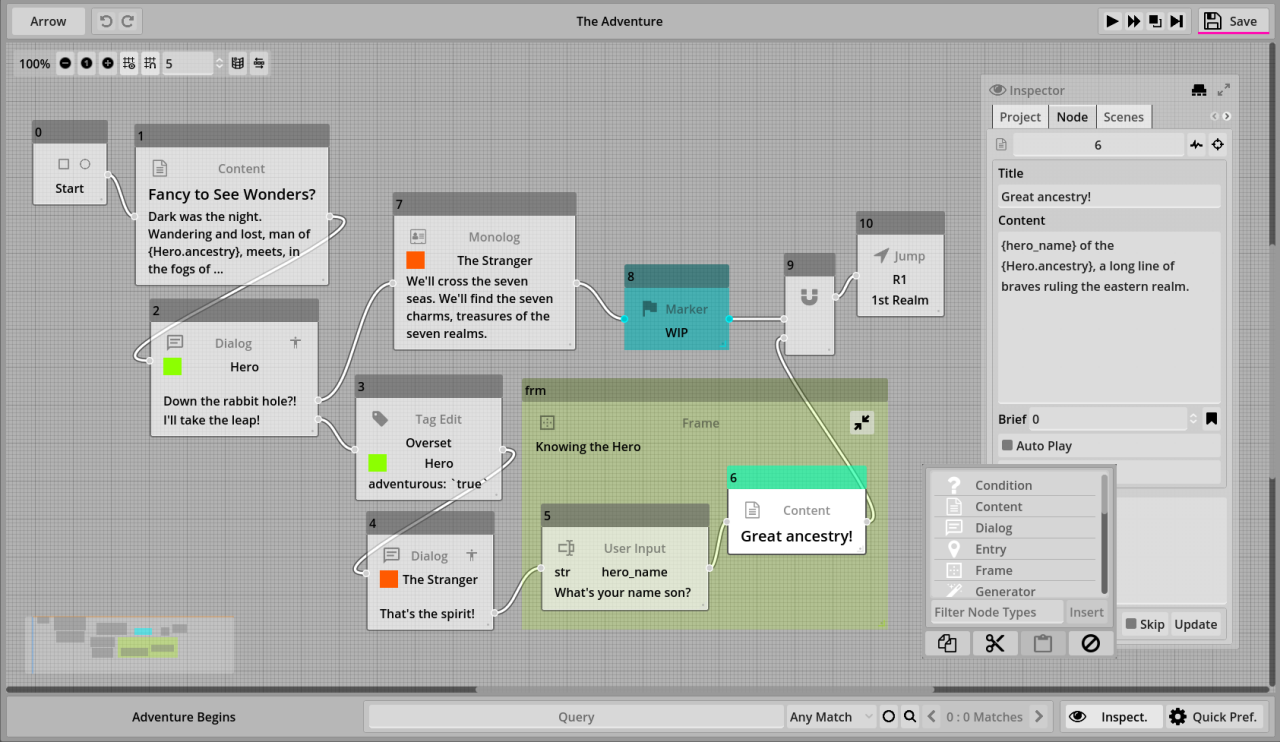Image resolution: width=1280 pixels, height=742 pixels.
Task: Click the Stranger orange swatch in node 7
Action: 415,260
